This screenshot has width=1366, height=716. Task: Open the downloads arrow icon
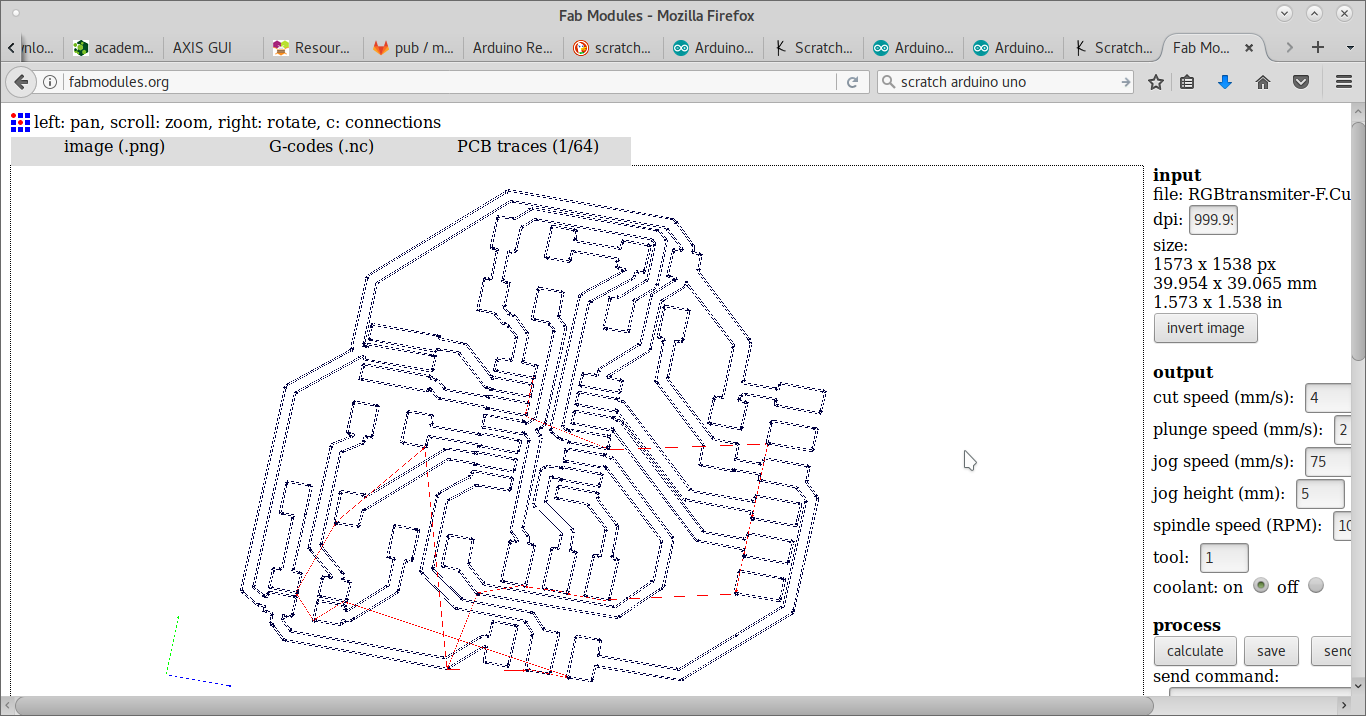point(1225,82)
